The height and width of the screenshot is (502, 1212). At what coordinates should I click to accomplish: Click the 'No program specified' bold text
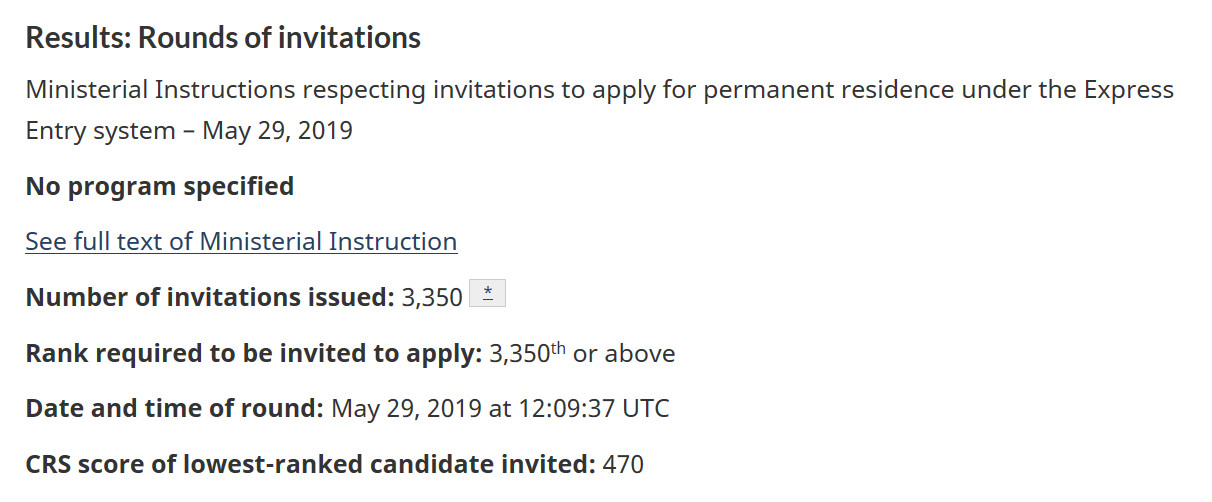(159, 186)
